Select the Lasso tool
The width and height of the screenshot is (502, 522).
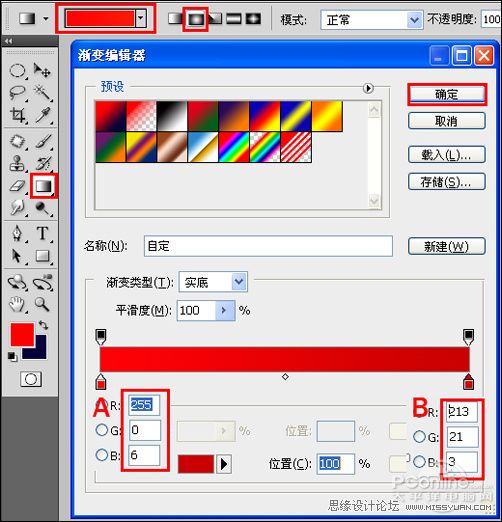pos(17,92)
